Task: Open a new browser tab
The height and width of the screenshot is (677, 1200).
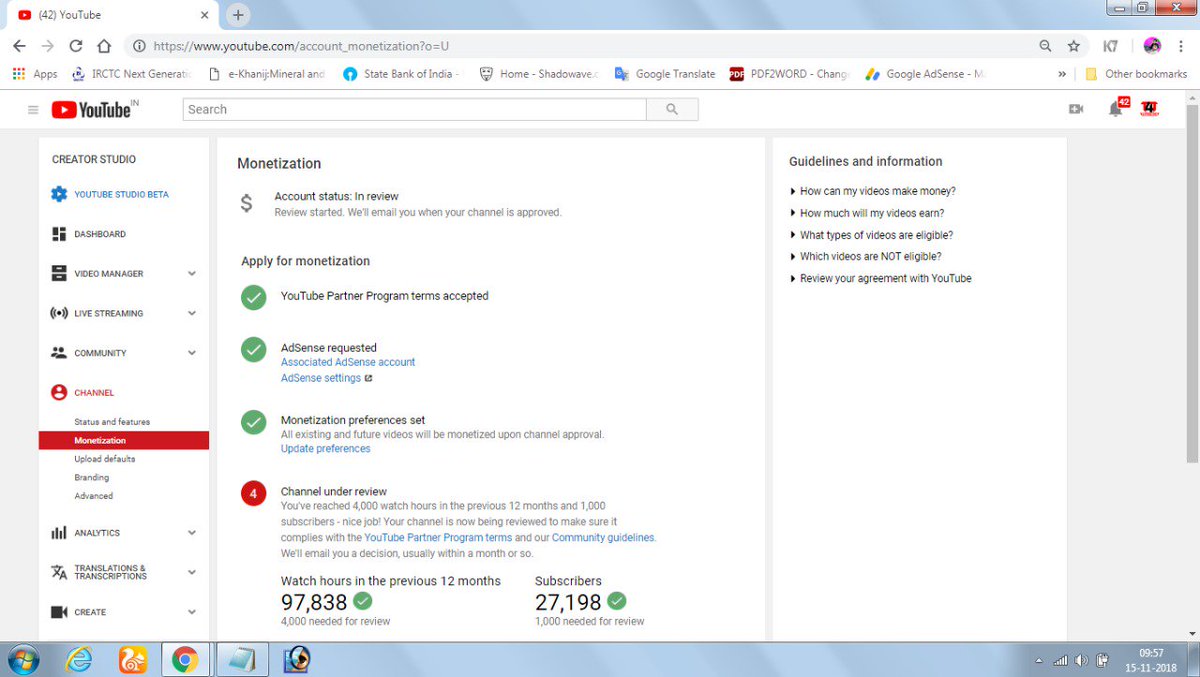Action: click(x=238, y=15)
